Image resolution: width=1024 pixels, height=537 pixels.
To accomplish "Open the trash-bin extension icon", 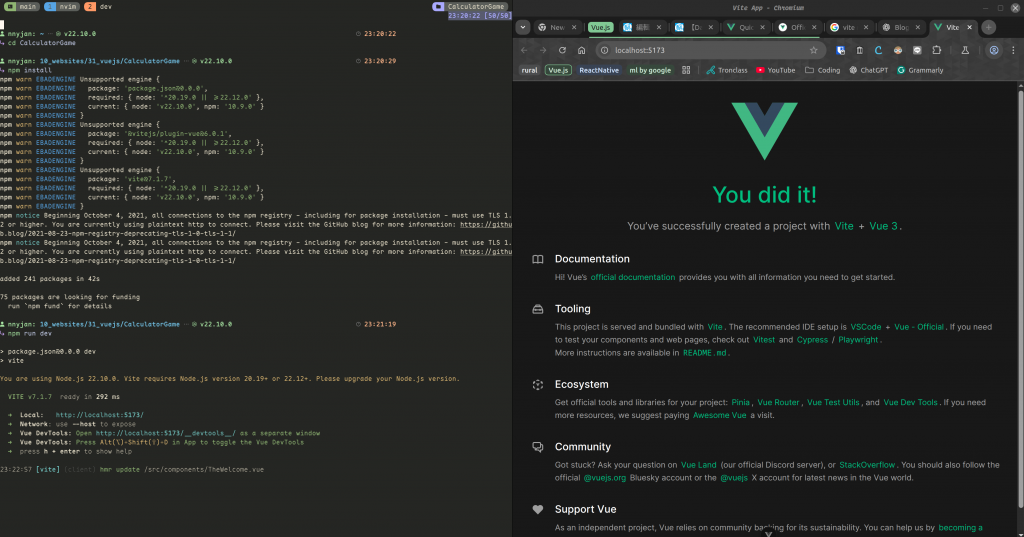I will click(x=859, y=50).
